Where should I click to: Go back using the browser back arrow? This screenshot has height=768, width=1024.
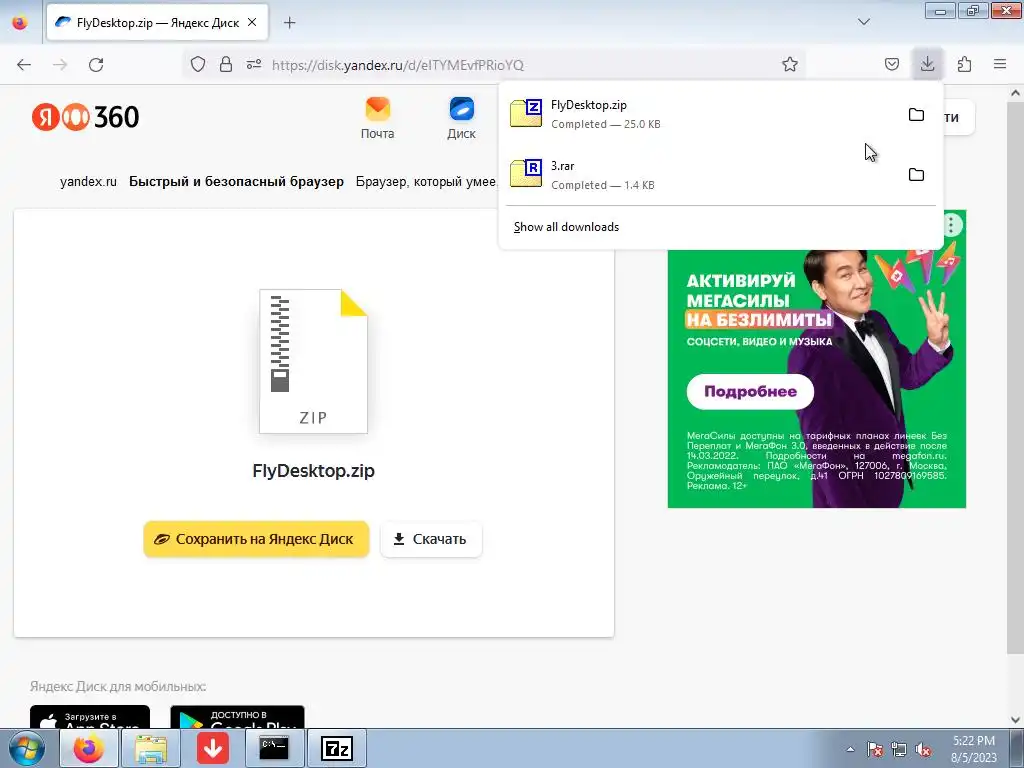click(24, 65)
